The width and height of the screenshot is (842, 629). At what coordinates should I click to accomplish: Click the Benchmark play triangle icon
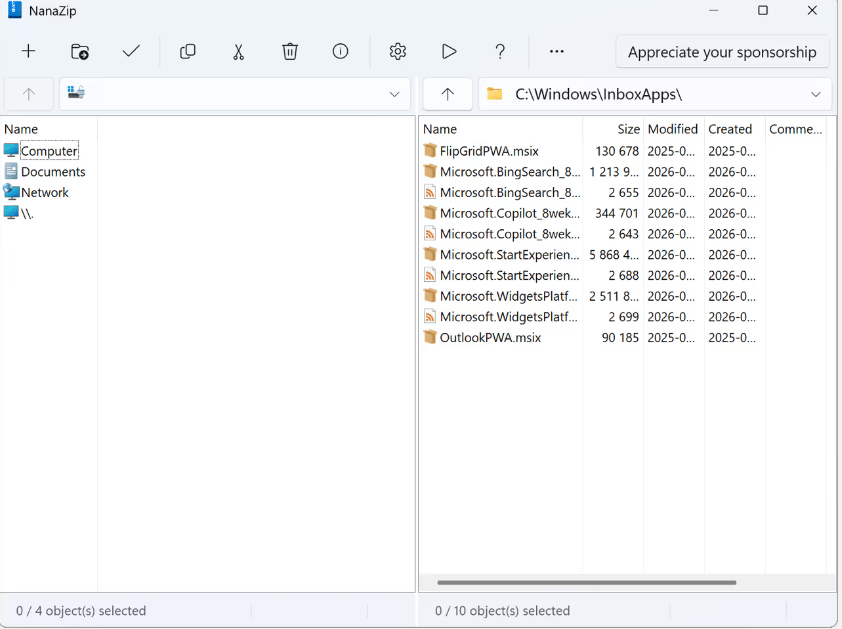pyautogui.click(x=449, y=52)
